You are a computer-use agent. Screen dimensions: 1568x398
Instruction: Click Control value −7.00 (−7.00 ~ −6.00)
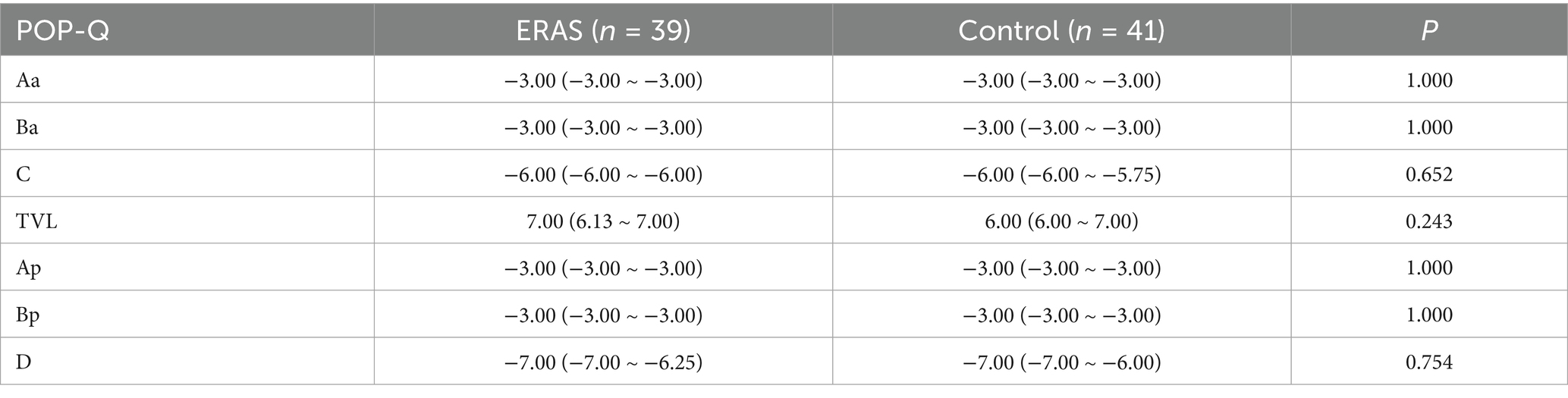click(1061, 362)
